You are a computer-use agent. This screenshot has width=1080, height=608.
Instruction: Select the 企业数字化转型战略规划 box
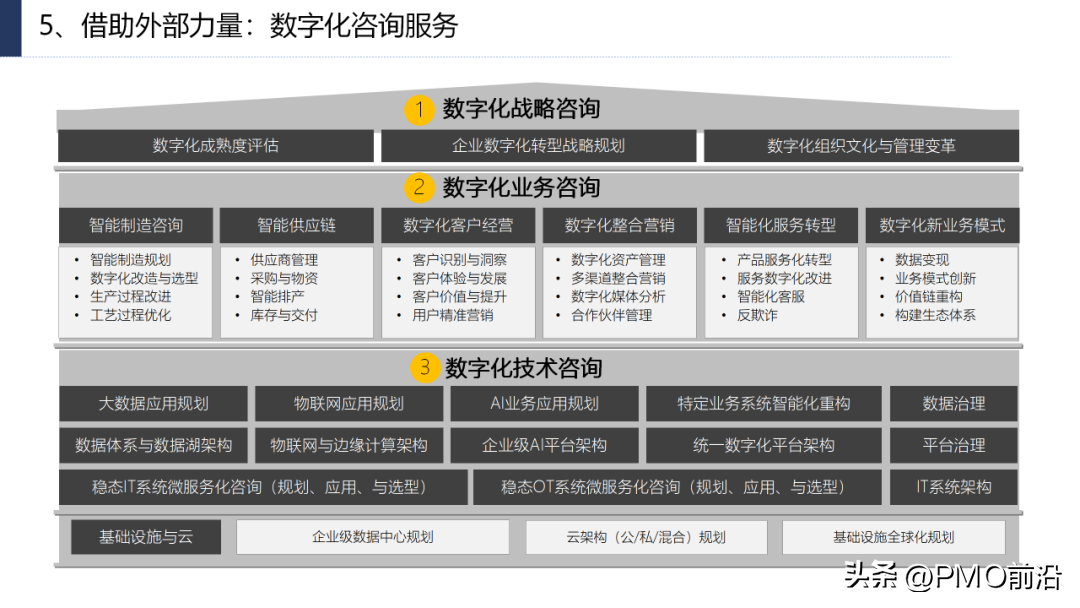tap(539, 146)
